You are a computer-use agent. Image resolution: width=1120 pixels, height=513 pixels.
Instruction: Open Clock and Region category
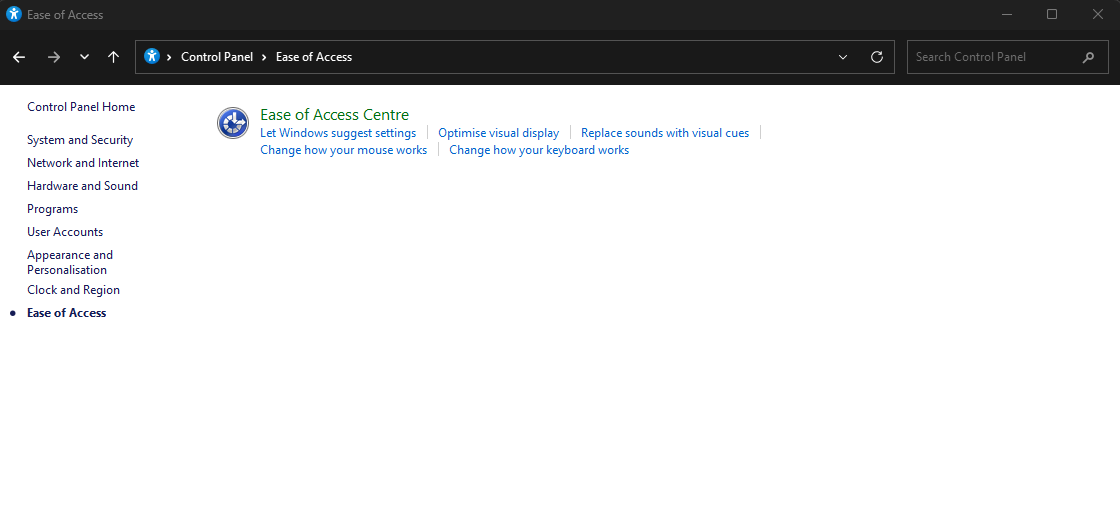[x=74, y=290]
